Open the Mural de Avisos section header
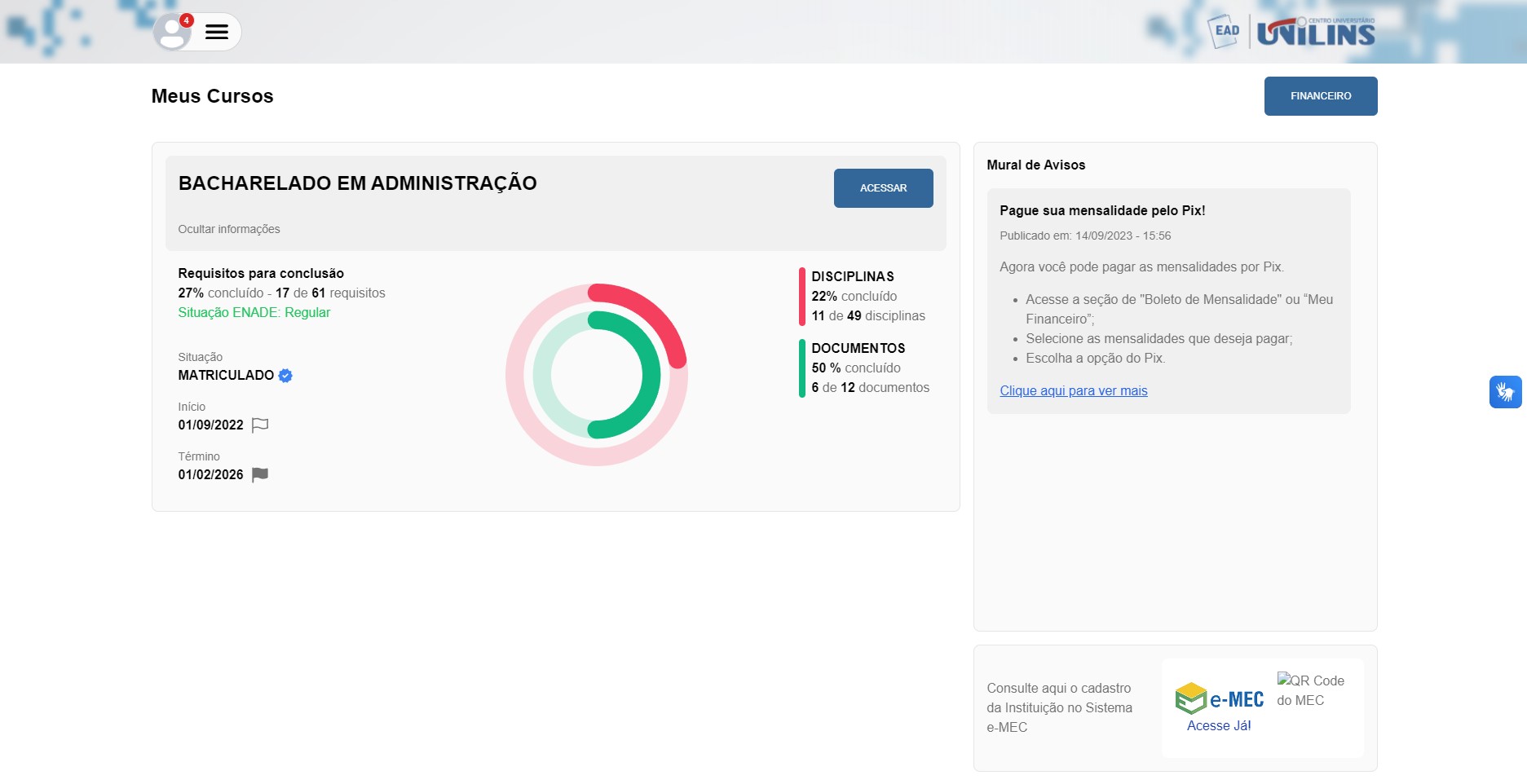 (1035, 165)
